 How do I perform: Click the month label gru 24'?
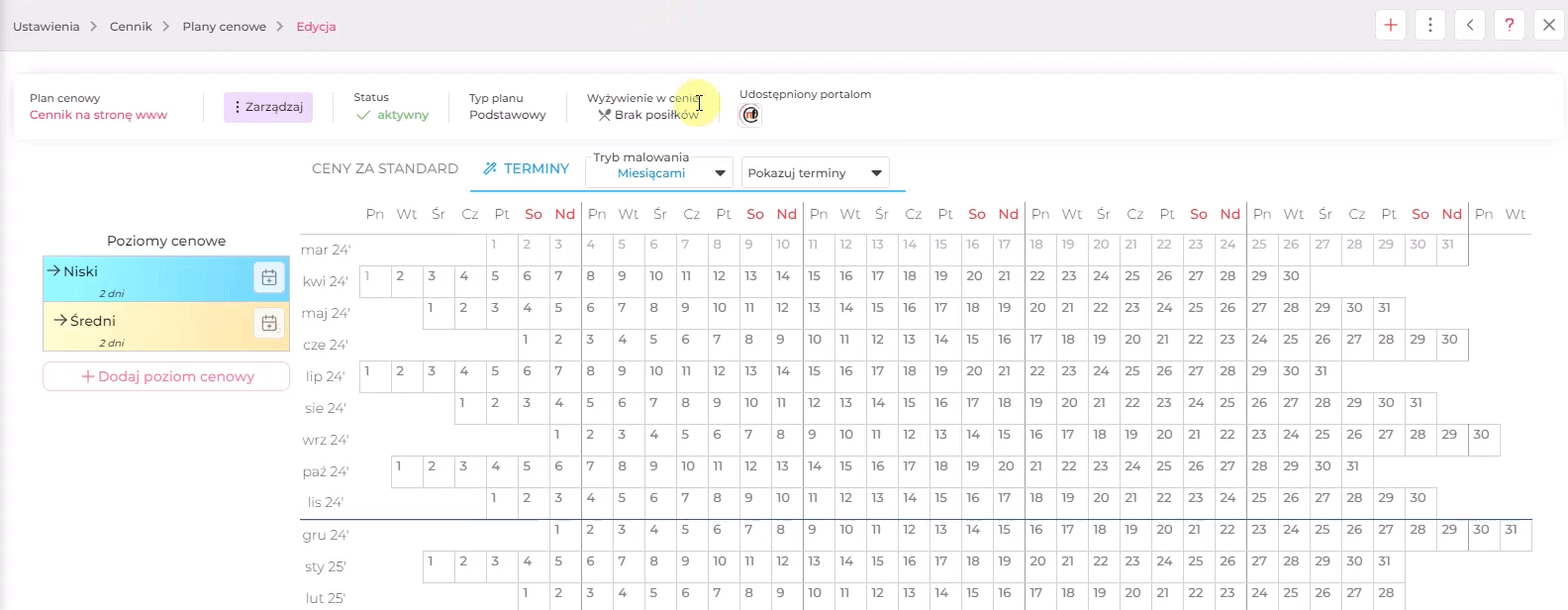326,535
